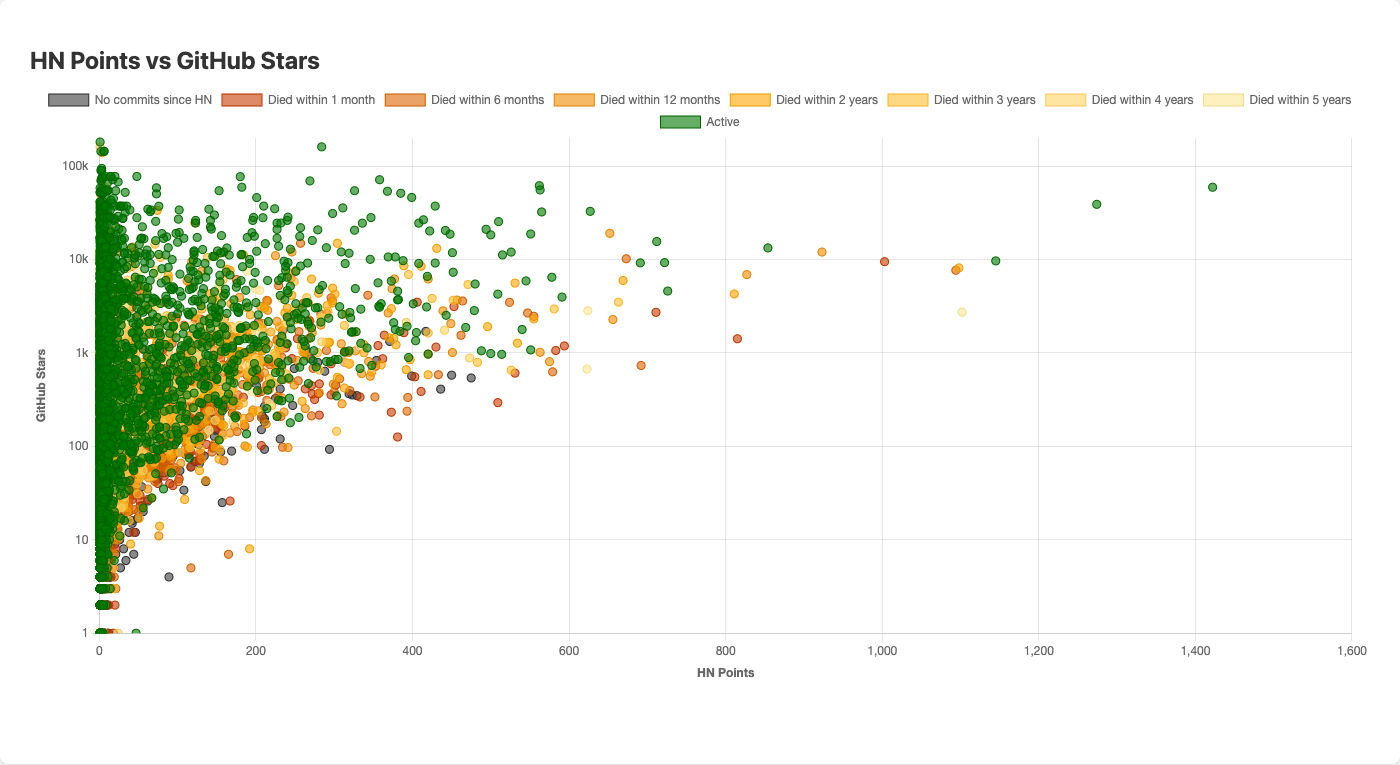Select the rightmost green outlier point
Image resolution: width=1400 pixels, height=765 pixels.
coord(1212,185)
